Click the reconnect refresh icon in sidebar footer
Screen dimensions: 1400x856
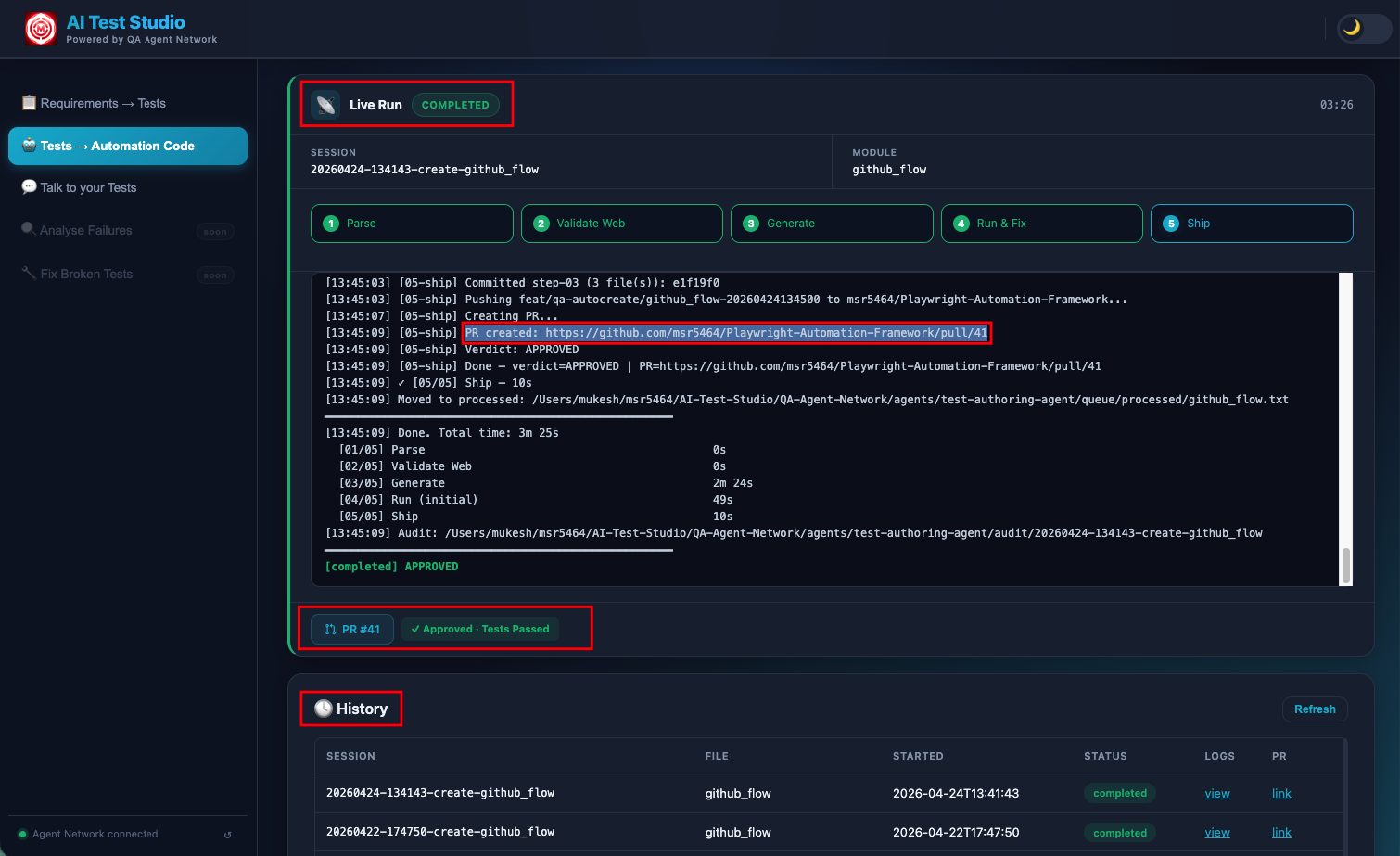(228, 835)
